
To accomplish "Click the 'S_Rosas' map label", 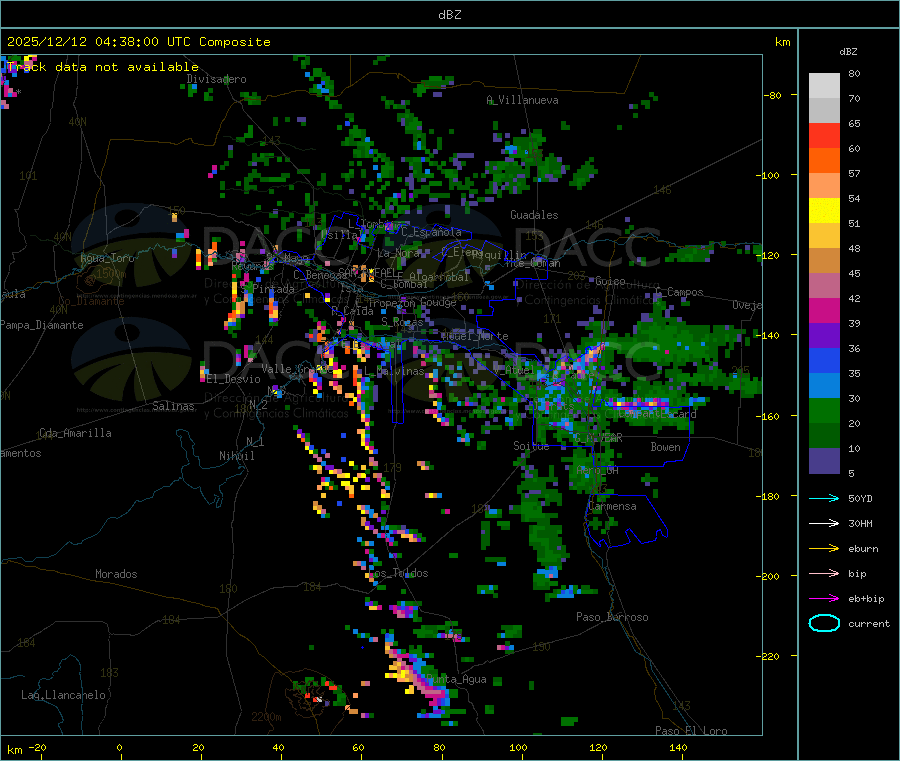I will [402, 322].
